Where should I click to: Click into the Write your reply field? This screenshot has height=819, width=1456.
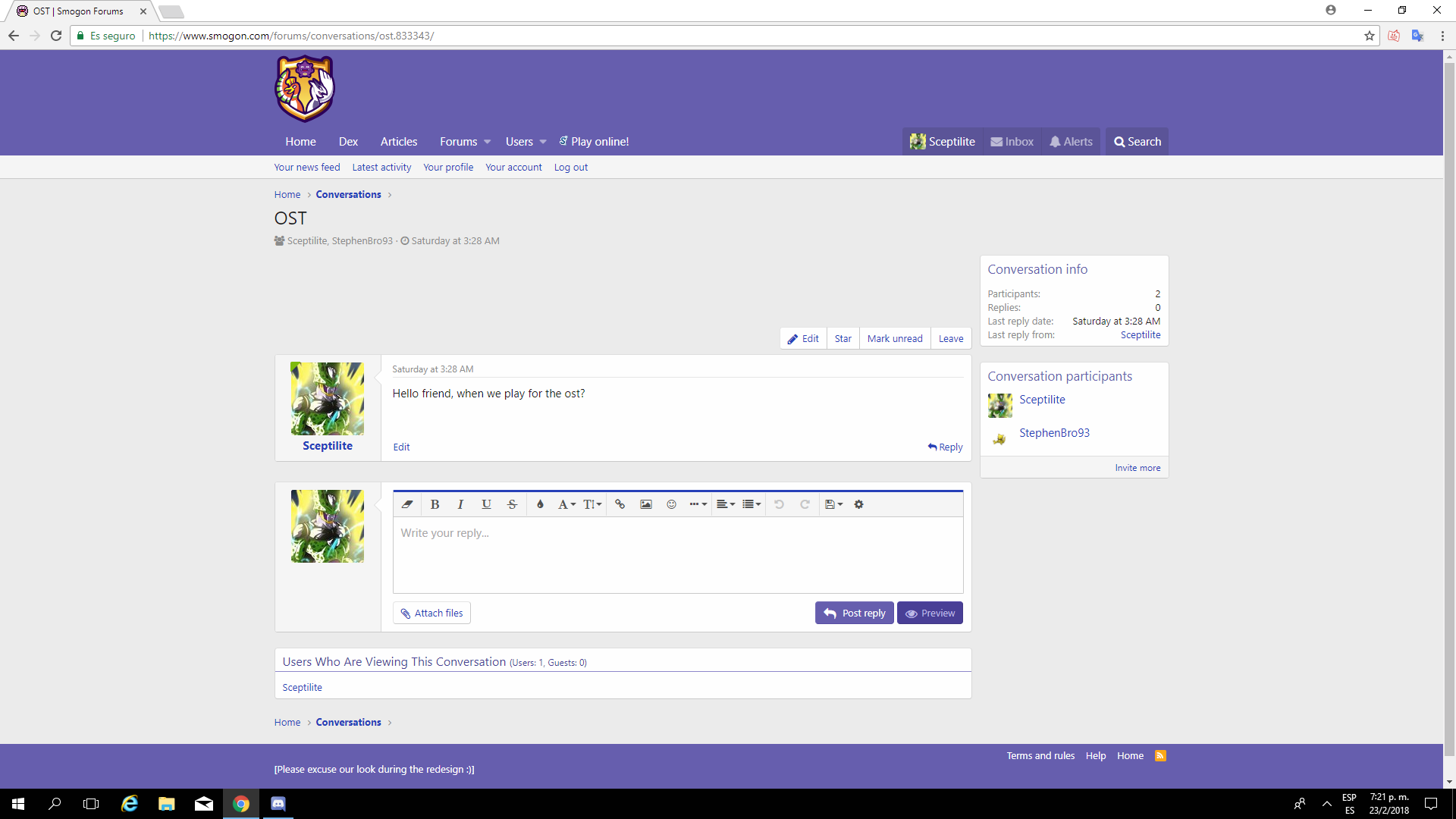click(x=677, y=554)
